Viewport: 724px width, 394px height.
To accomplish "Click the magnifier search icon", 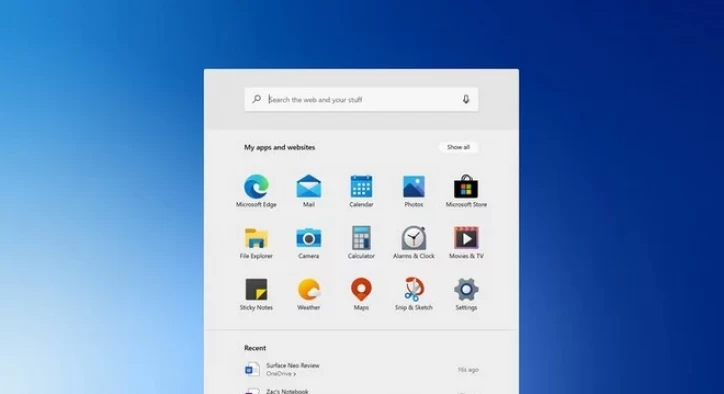I will pos(257,99).
